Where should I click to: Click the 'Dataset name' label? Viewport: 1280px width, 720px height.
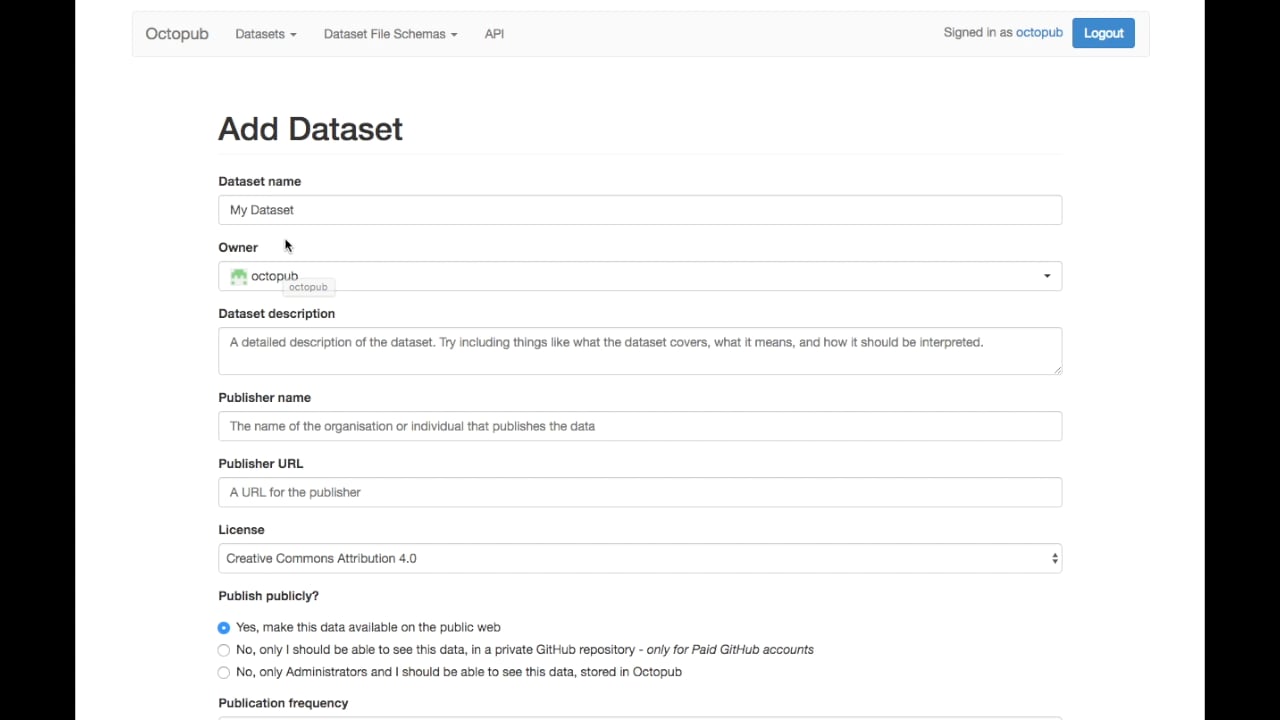tap(259, 182)
